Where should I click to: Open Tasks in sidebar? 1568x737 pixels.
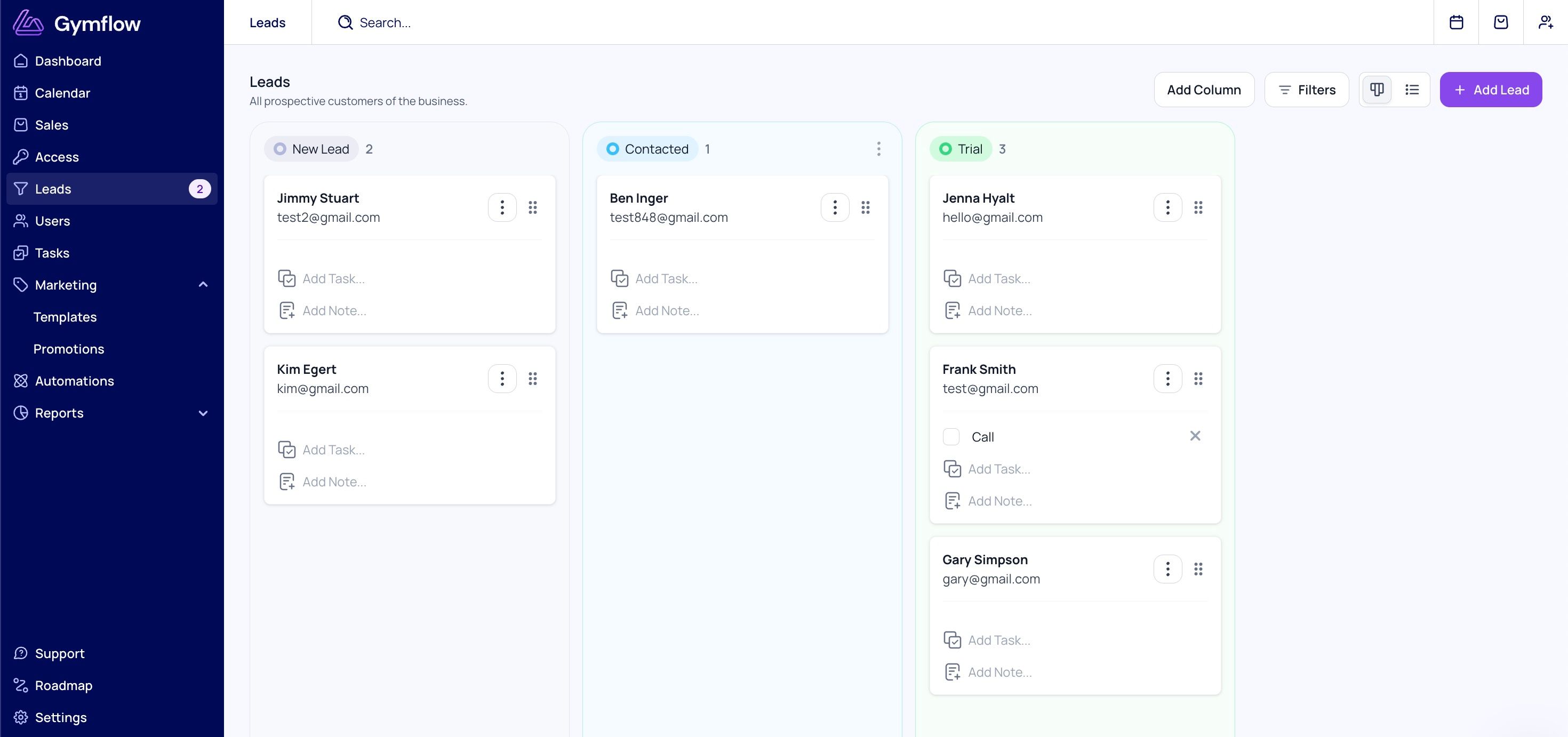click(112, 253)
